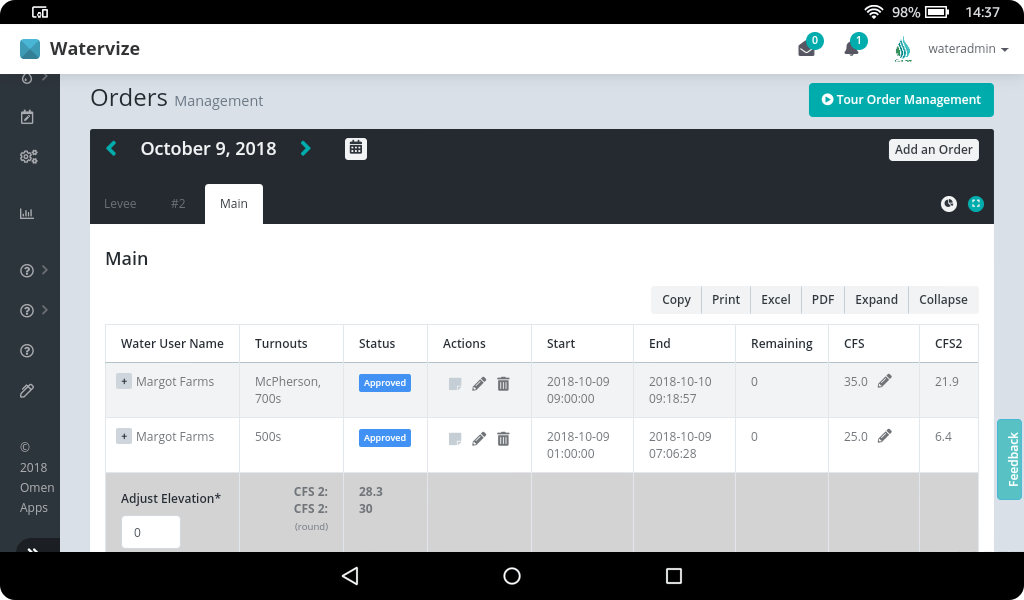Viewport: 1024px width, 600px height.
Task: Click the Expand all button
Action: (x=876, y=300)
